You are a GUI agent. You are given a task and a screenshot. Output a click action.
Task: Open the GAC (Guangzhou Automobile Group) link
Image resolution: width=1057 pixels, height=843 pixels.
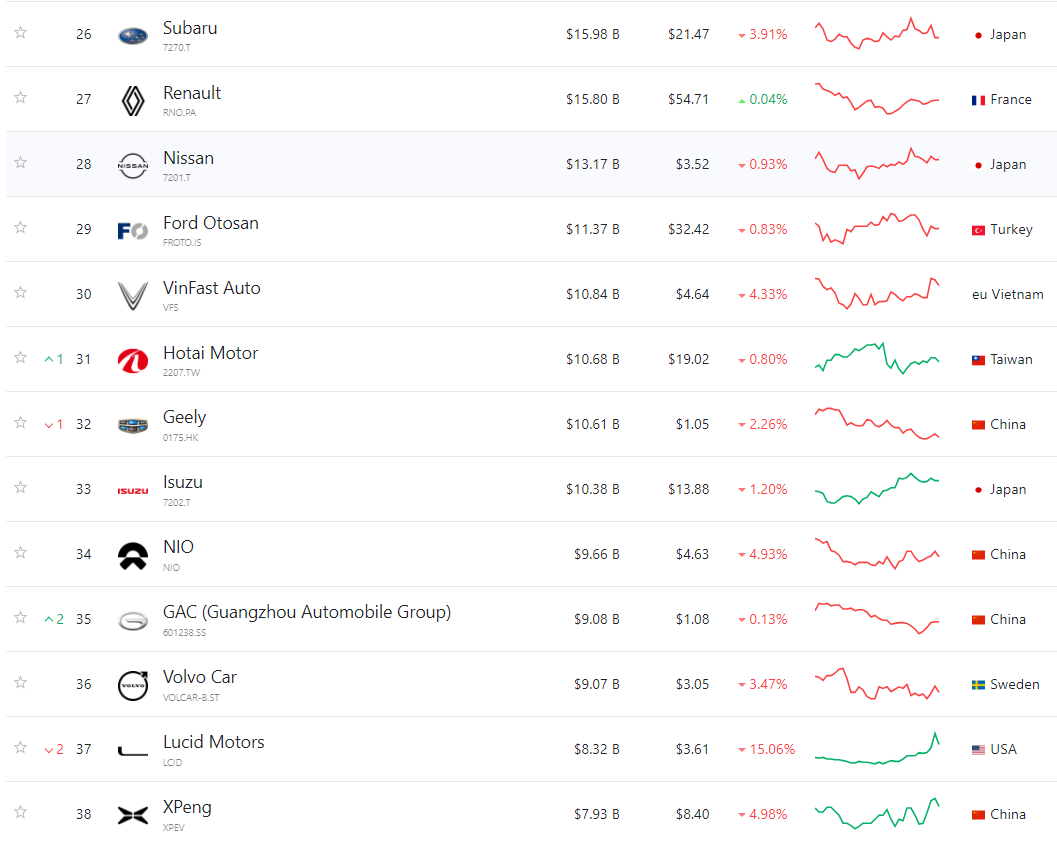coord(307,613)
